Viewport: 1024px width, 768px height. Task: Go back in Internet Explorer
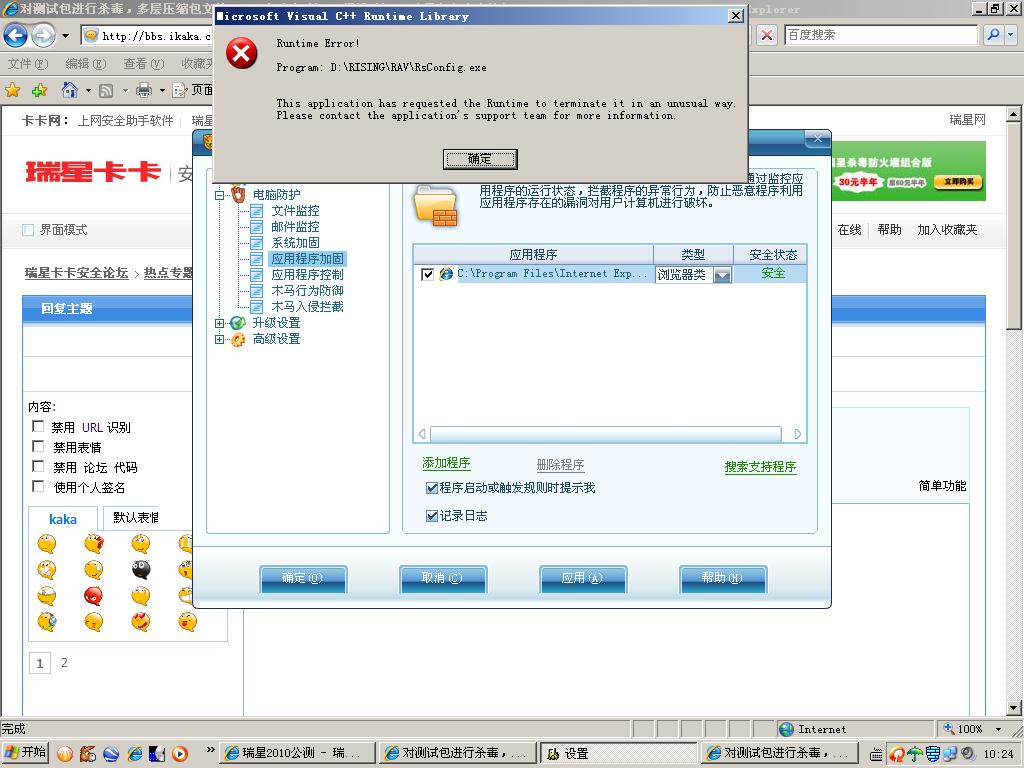[x=16, y=35]
